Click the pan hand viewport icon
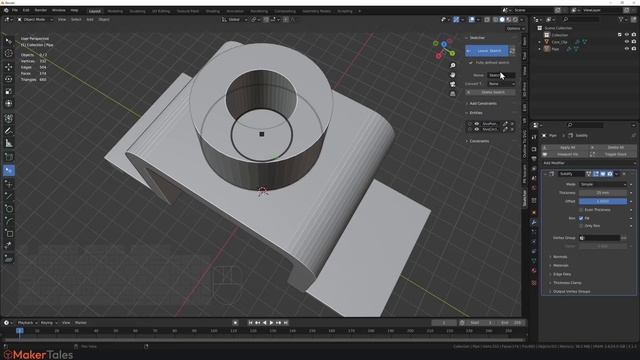 [x=452, y=75]
